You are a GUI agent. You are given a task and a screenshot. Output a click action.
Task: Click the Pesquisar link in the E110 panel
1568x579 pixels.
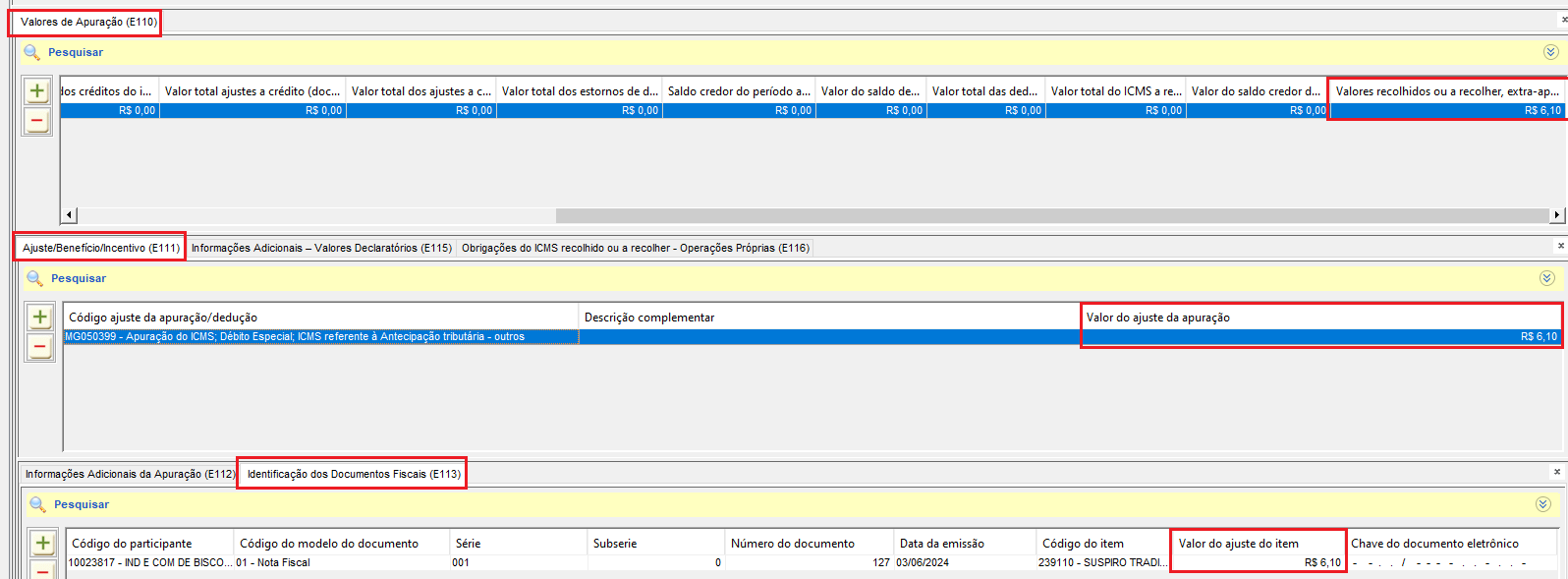click(x=76, y=52)
